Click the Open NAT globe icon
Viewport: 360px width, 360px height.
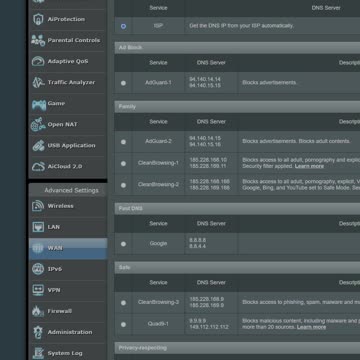(x=38, y=125)
